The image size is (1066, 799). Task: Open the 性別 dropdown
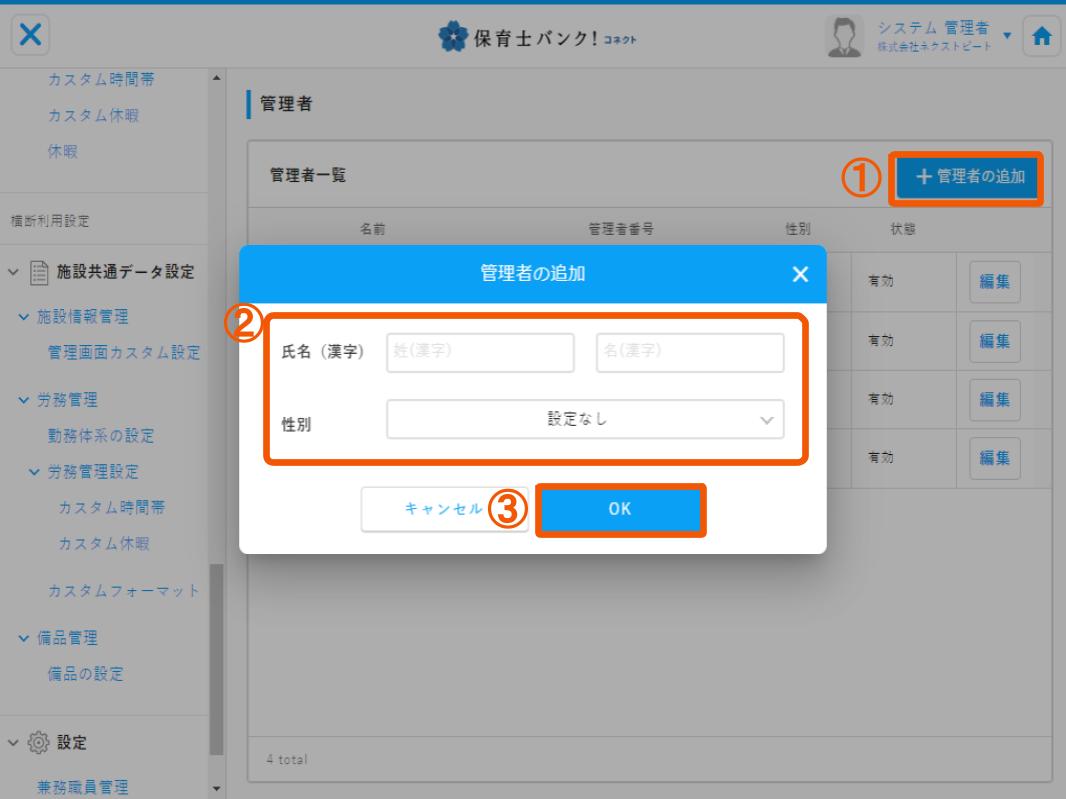pyautogui.click(x=585, y=420)
